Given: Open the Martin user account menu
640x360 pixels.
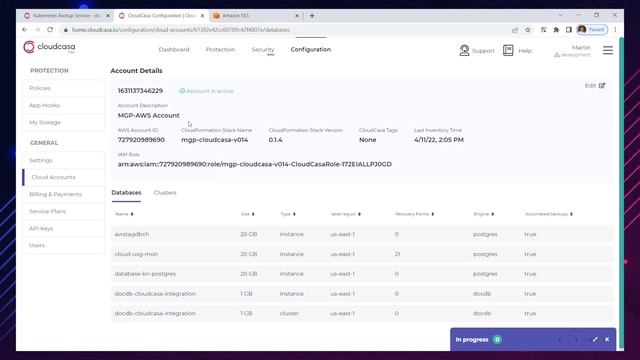Looking at the screenshot, I should pyautogui.click(x=572, y=51).
